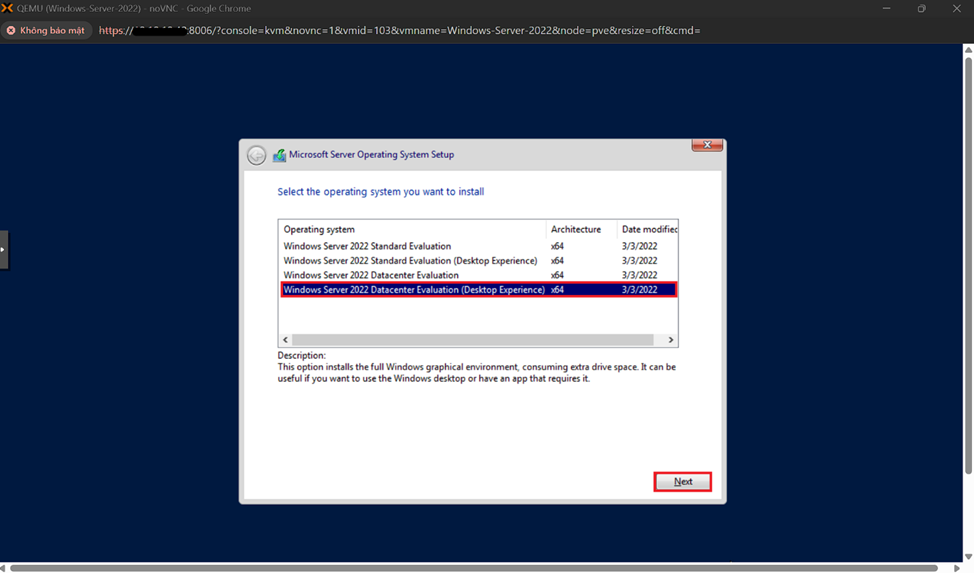Click the OS list horizontal scrollbar thumb

click(472, 340)
